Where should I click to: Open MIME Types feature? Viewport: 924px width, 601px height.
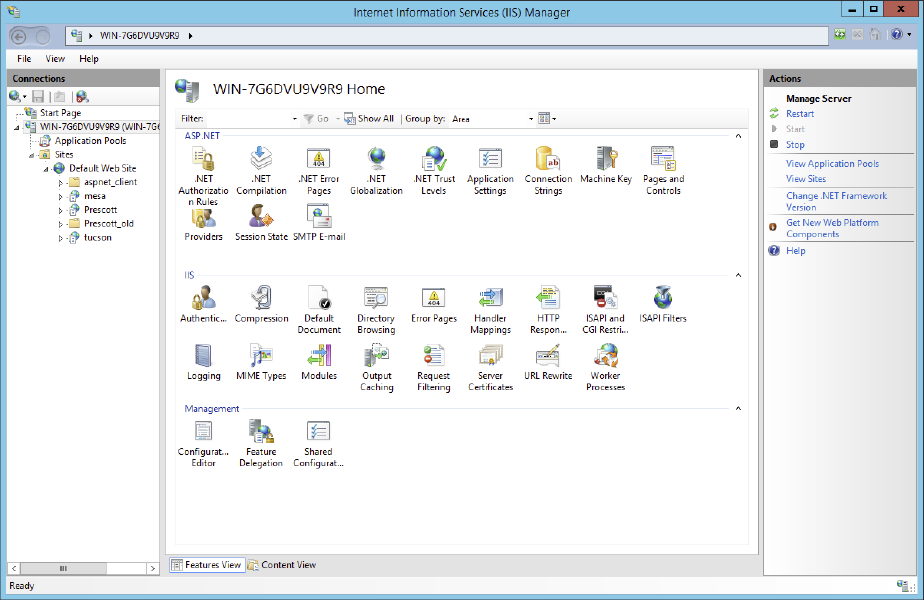click(261, 362)
